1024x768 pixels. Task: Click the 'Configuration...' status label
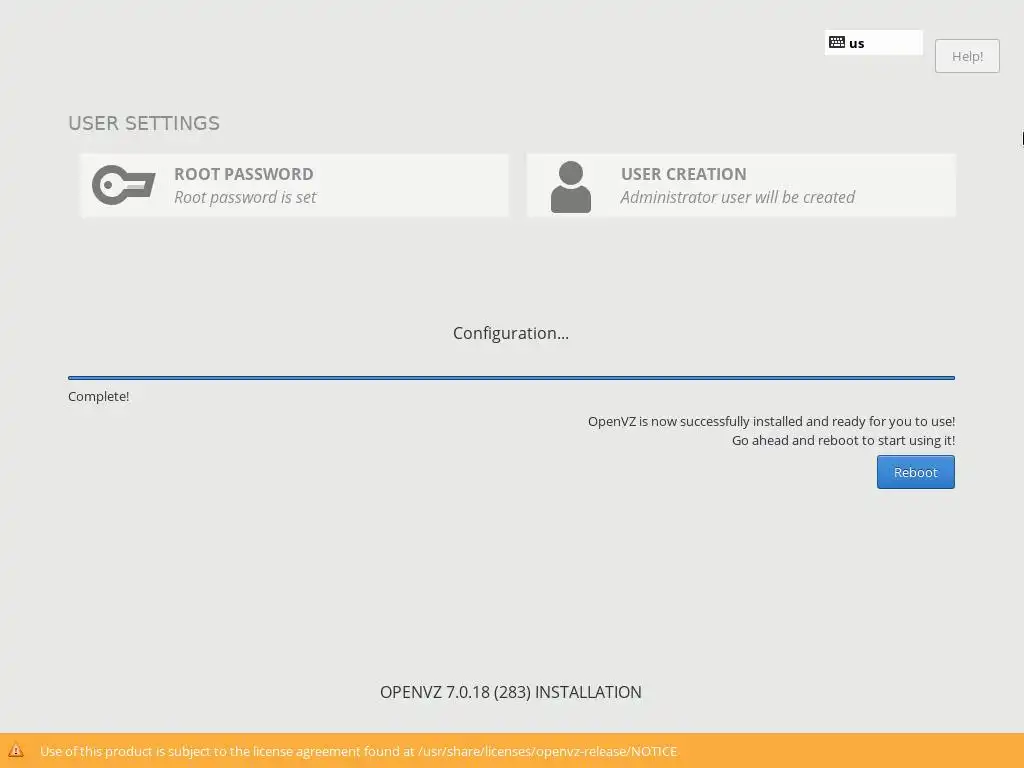tap(511, 333)
